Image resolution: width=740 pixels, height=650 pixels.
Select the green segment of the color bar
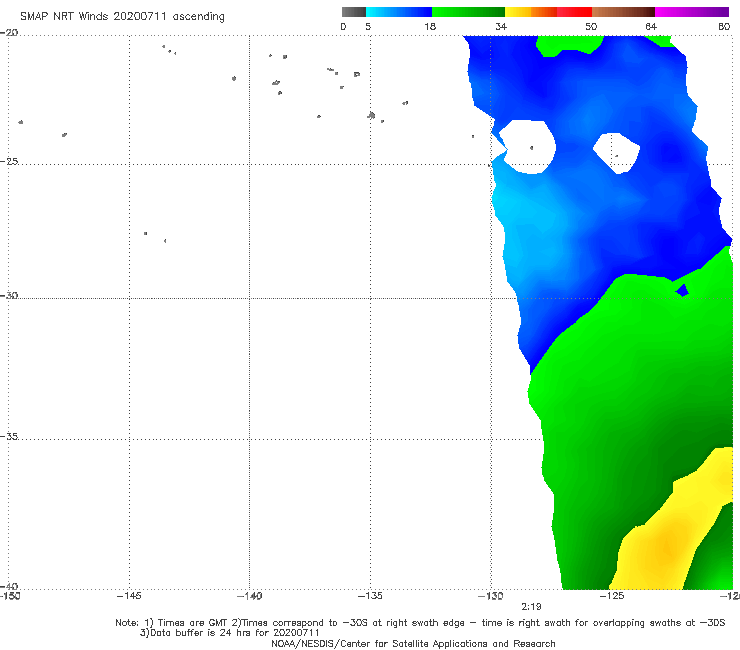(468, 12)
